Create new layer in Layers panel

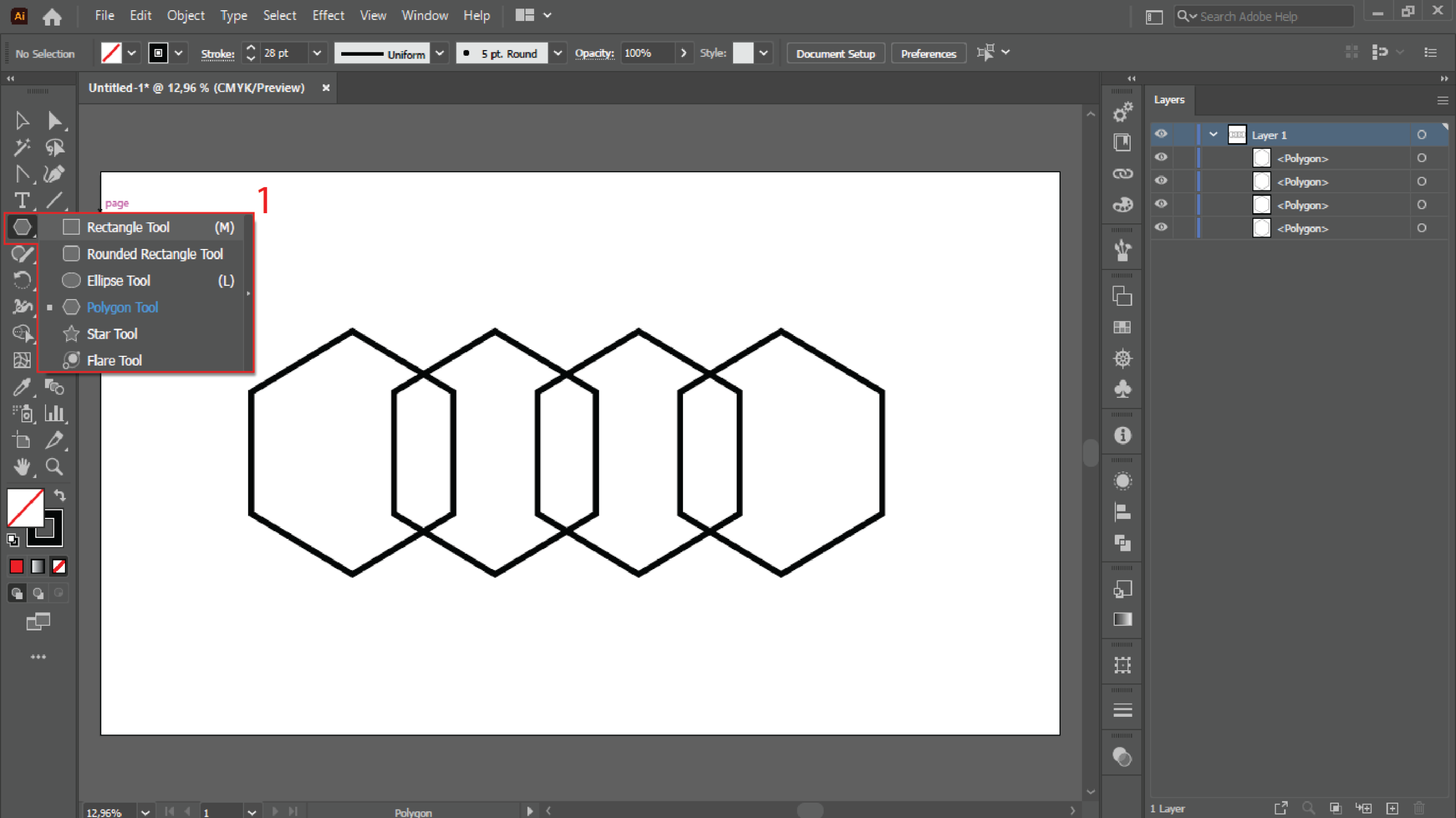point(1392,808)
